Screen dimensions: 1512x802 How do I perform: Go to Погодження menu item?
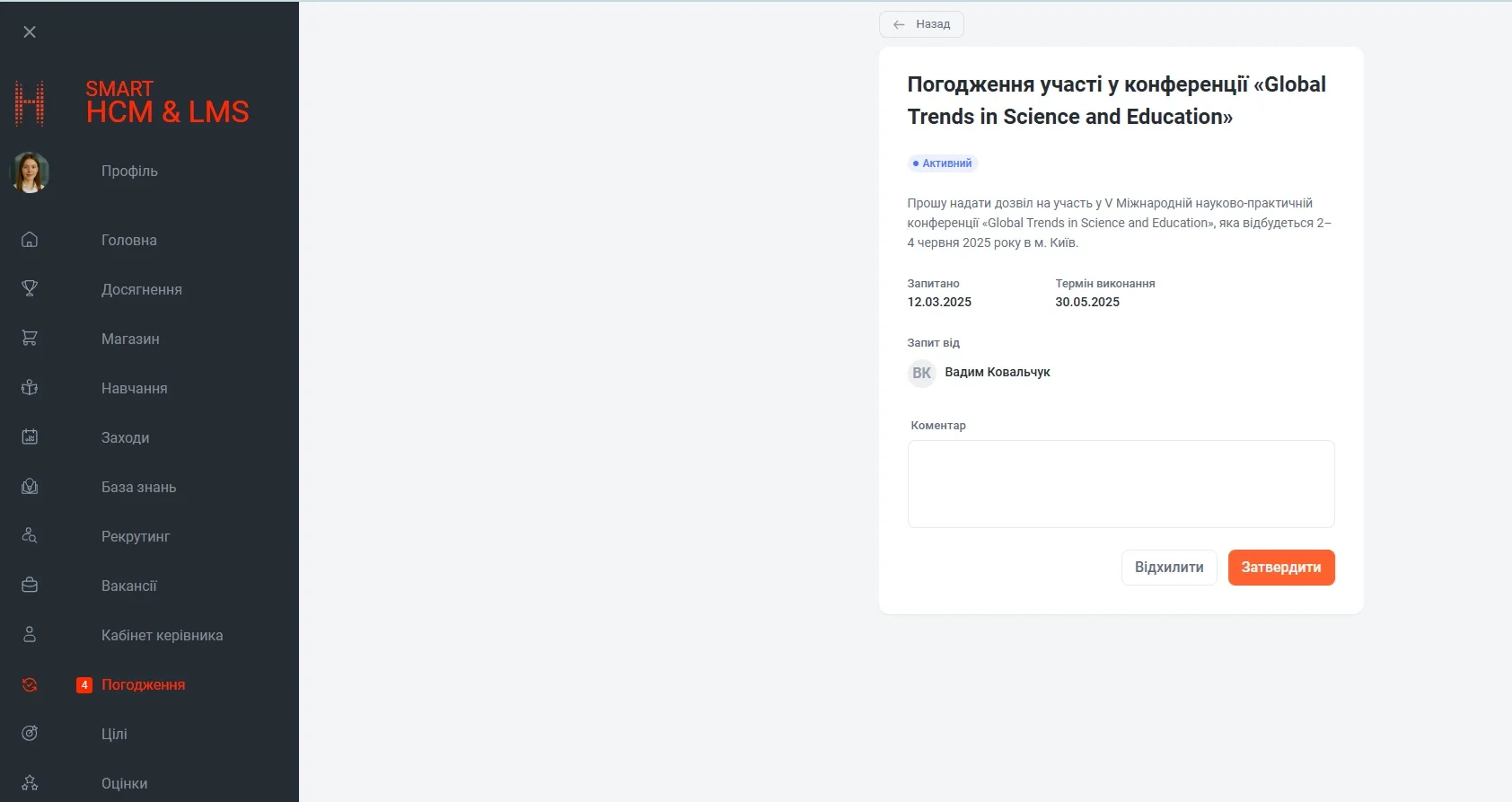(x=143, y=684)
